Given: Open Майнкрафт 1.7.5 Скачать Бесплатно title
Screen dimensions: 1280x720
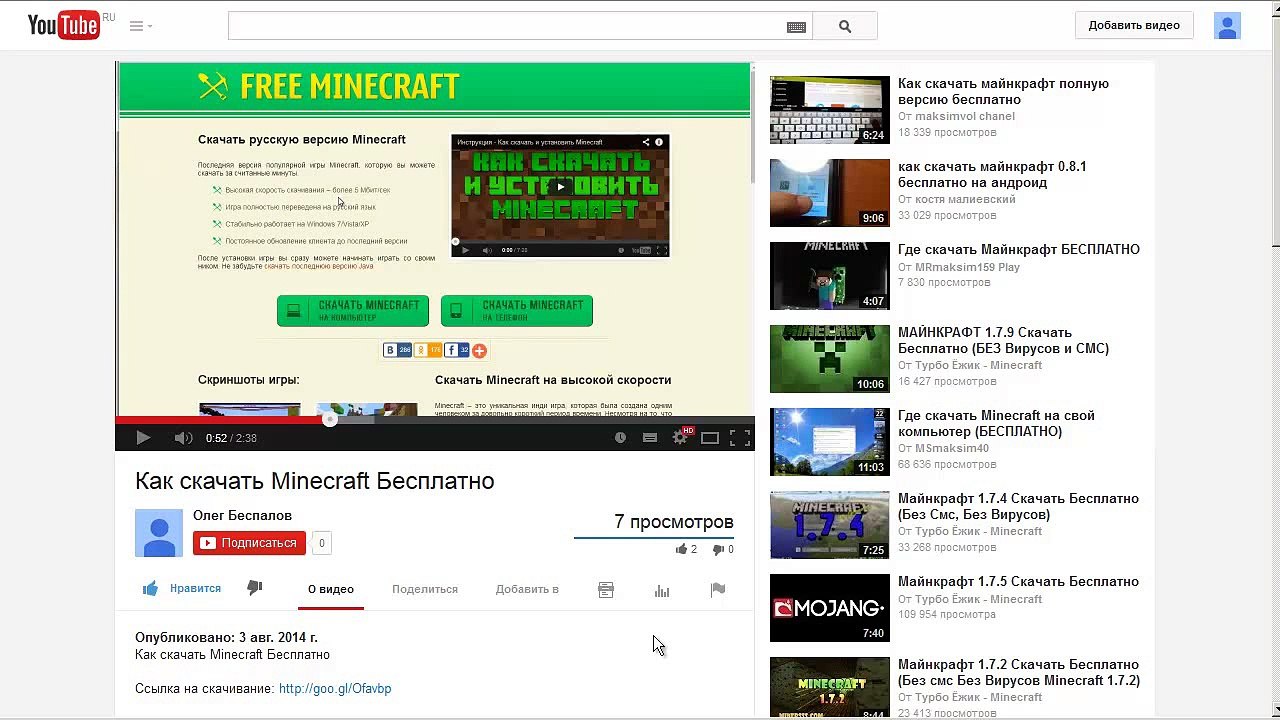Looking at the screenshot, I should (1018, 582).
